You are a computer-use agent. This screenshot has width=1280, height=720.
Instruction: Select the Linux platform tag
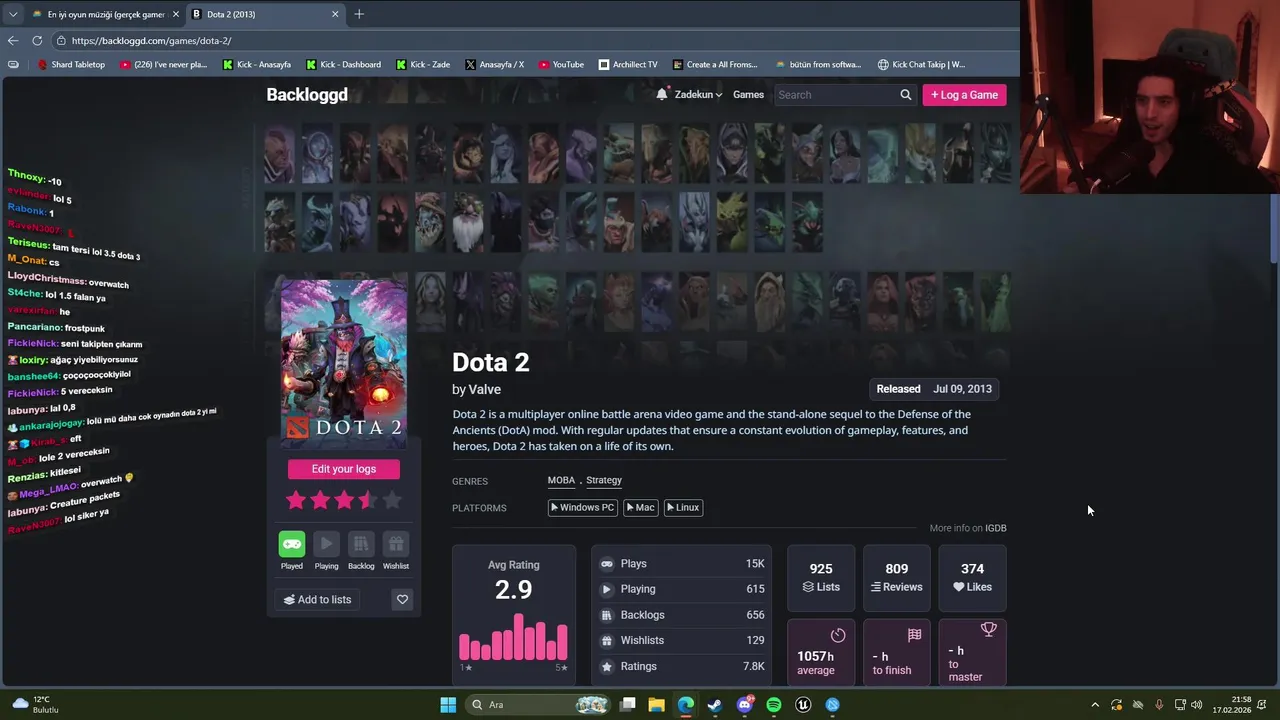[683, 507]
